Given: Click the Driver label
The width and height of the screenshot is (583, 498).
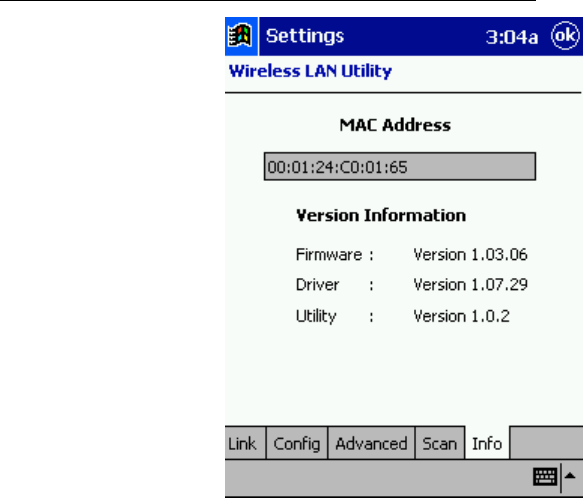Looking at the screenshot, I should pos(317,285).
